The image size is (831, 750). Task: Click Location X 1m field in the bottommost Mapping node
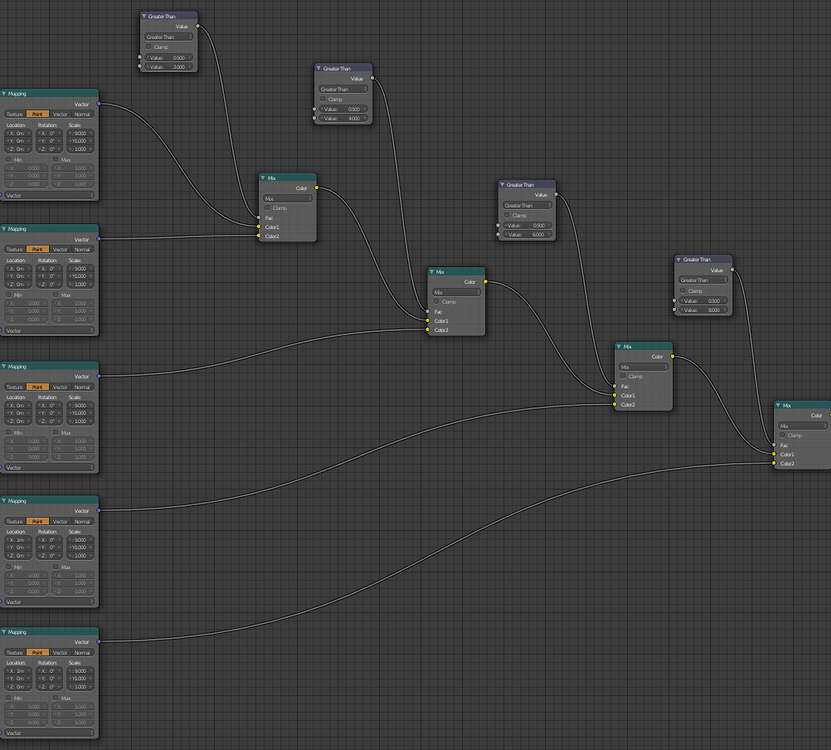coord(19,670)
